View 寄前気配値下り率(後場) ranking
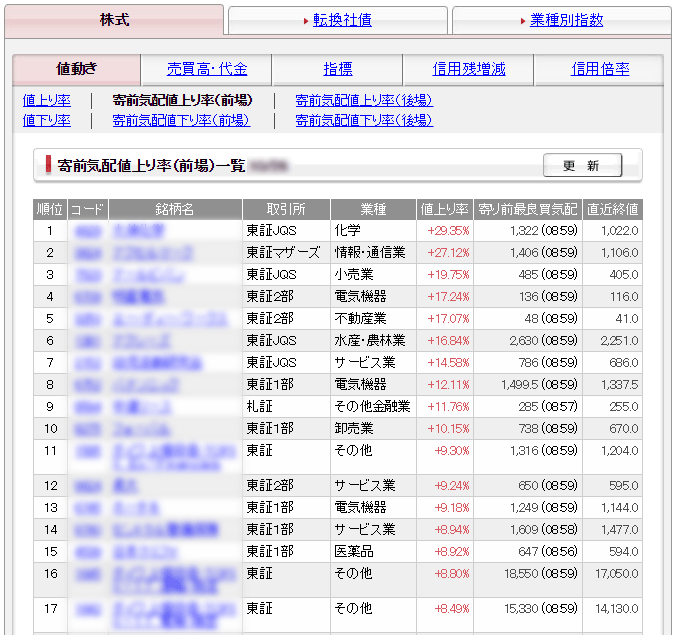 [364, 120]
